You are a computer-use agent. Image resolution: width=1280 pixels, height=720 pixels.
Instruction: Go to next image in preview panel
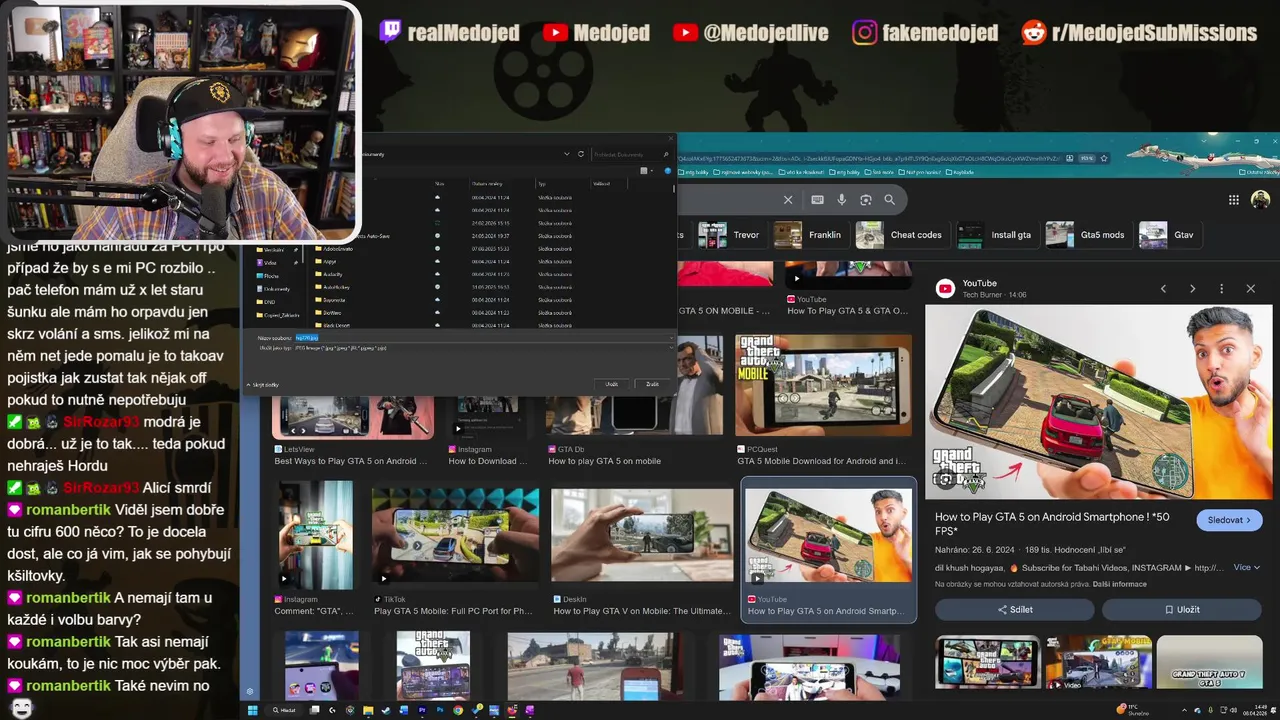click(x=1192, y=289)
